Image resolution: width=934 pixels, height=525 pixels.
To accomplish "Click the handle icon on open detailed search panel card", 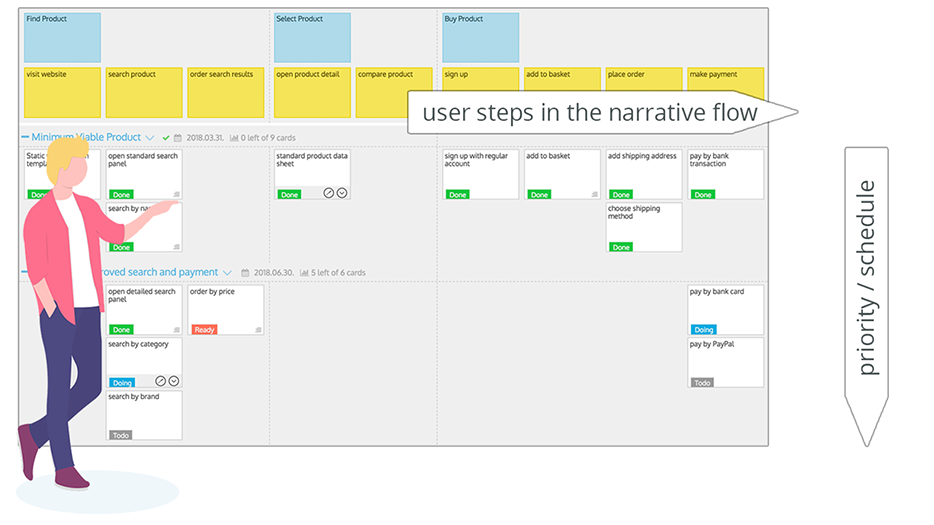I will point(176,330).
